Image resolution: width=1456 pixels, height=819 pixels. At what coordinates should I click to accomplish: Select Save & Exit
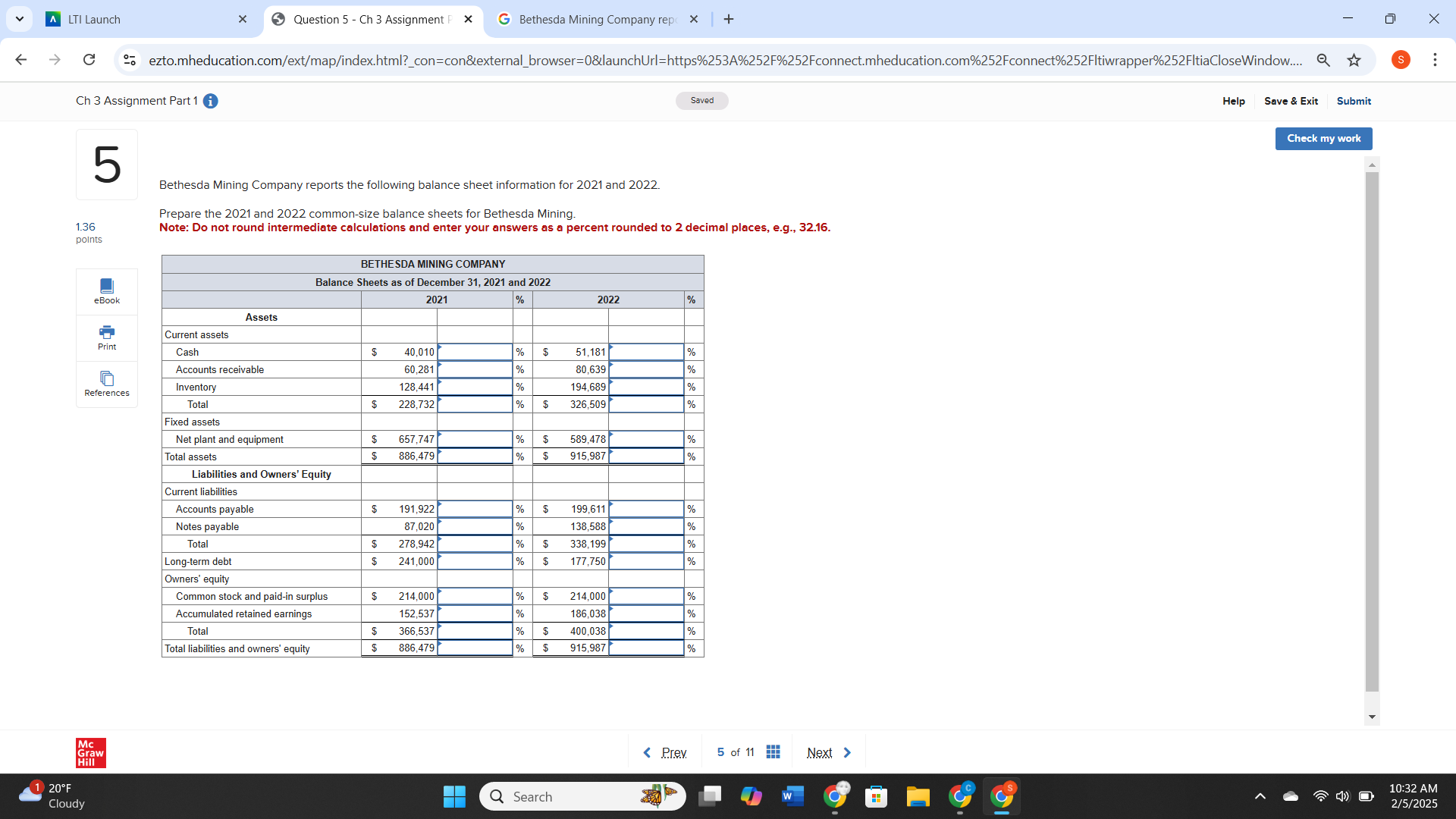(1291, 101)
